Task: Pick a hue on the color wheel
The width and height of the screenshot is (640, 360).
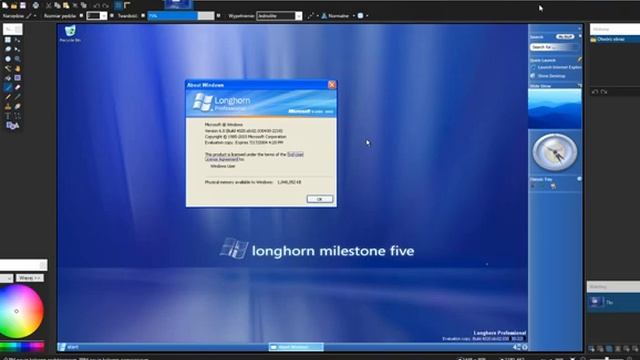Action: point(18,311)
